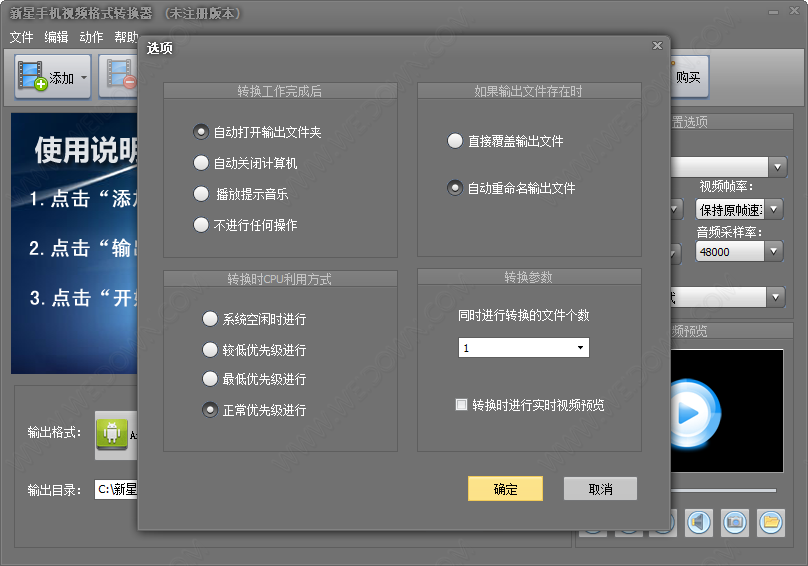Image resolution: width=808 pixels, height=566 pixels.
Task: Click the Remove video film icon
Action: (121, 74)
